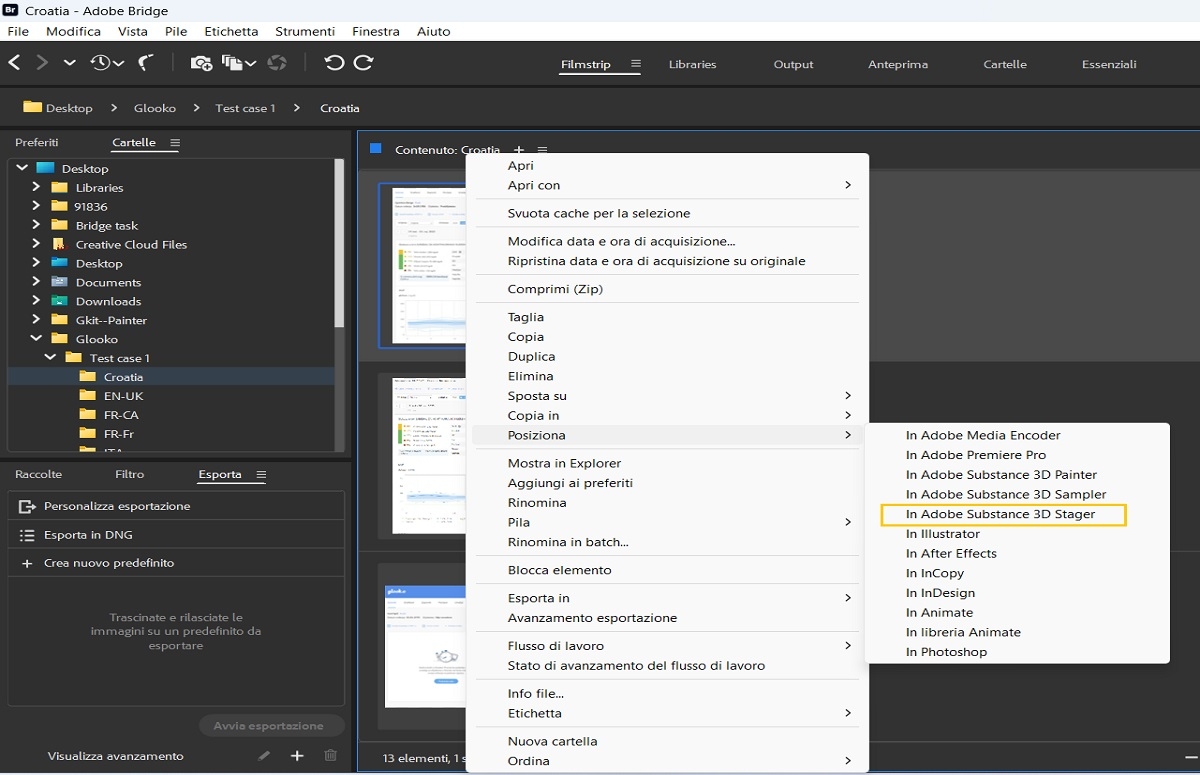Click the get photos from camera icon
1200x775 pixels.
click(x=201, y=63)
